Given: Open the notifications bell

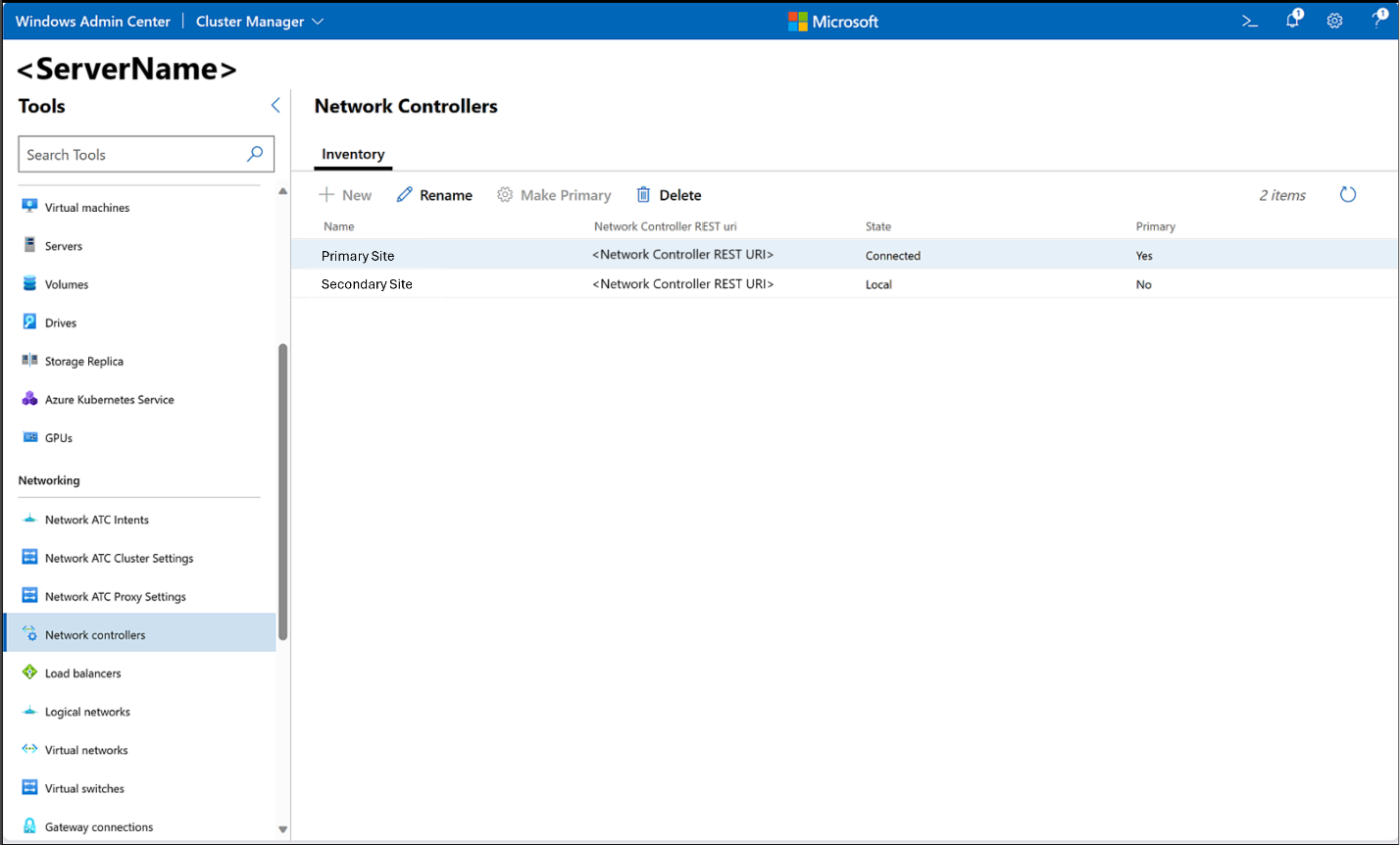Looking at the screenshot, I should [x=1293, y=21].
